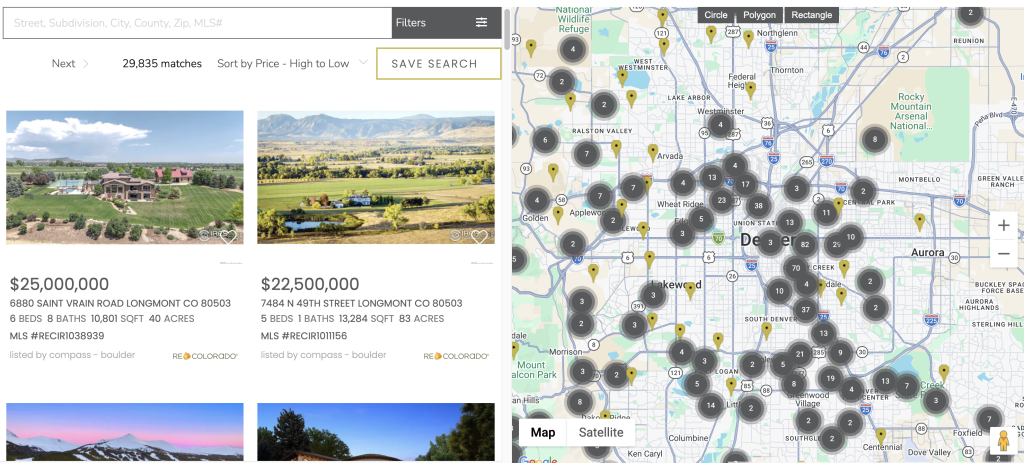Click the cluster marker labeled 70
1024x463 pixels.
tap(796, 268)
